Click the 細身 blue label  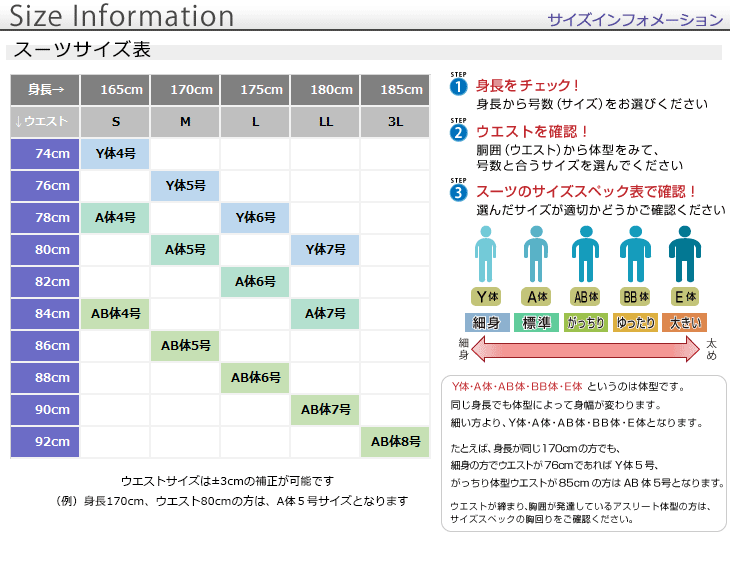(487, 323)
